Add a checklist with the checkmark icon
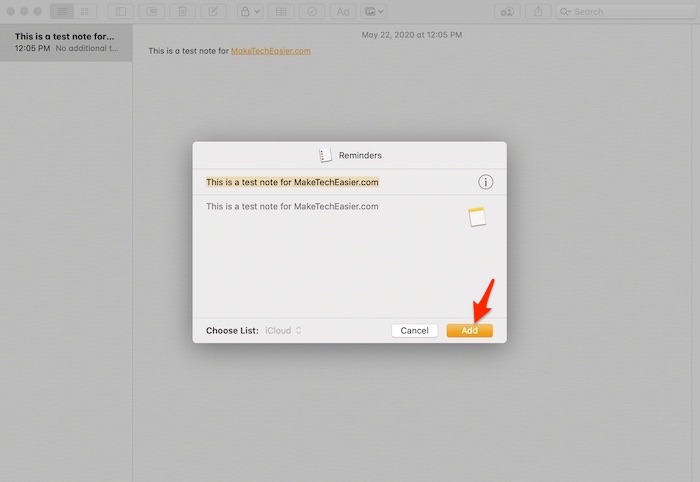The image size is (700, 482). click(312, 12)
